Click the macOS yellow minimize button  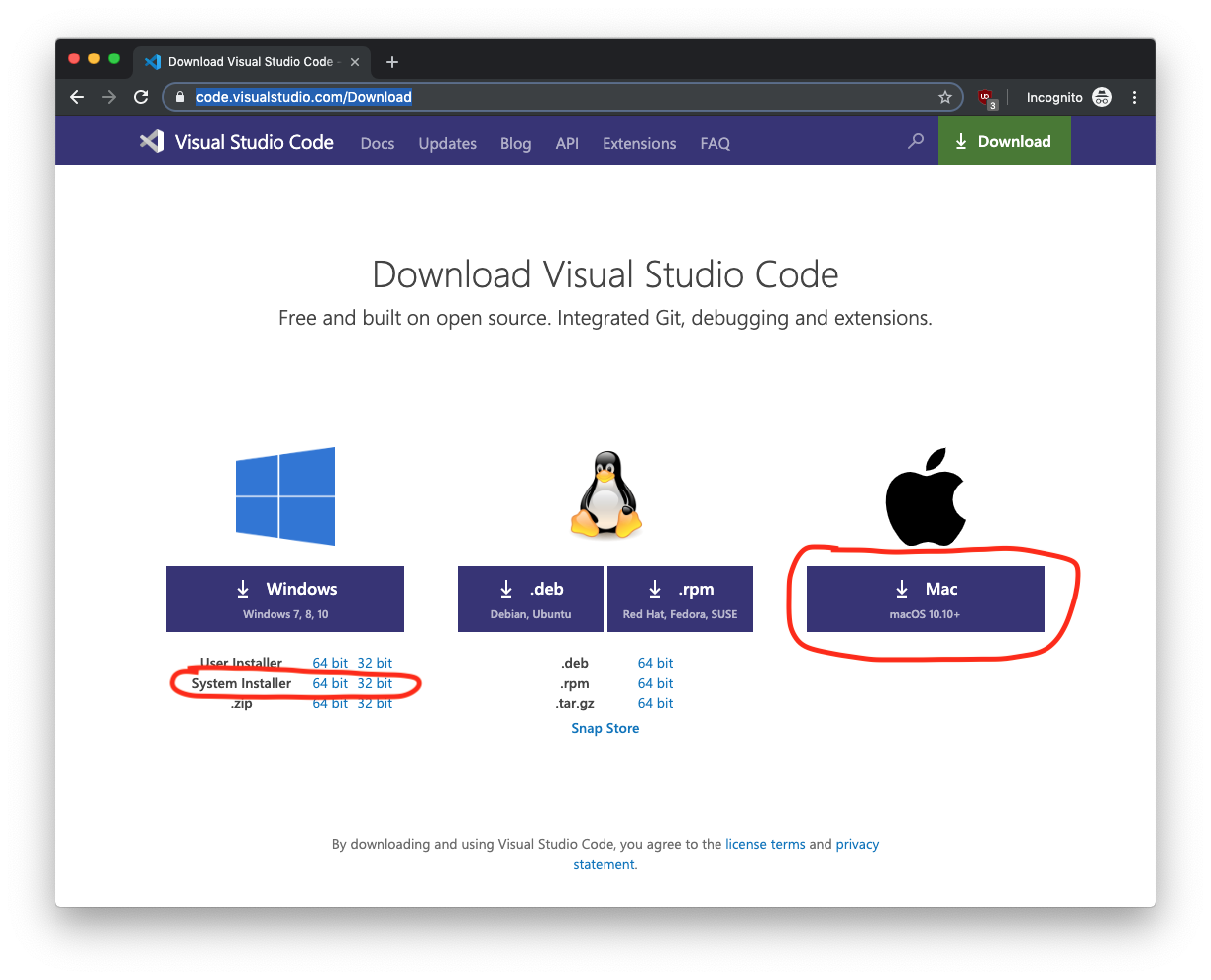(94, 59)
